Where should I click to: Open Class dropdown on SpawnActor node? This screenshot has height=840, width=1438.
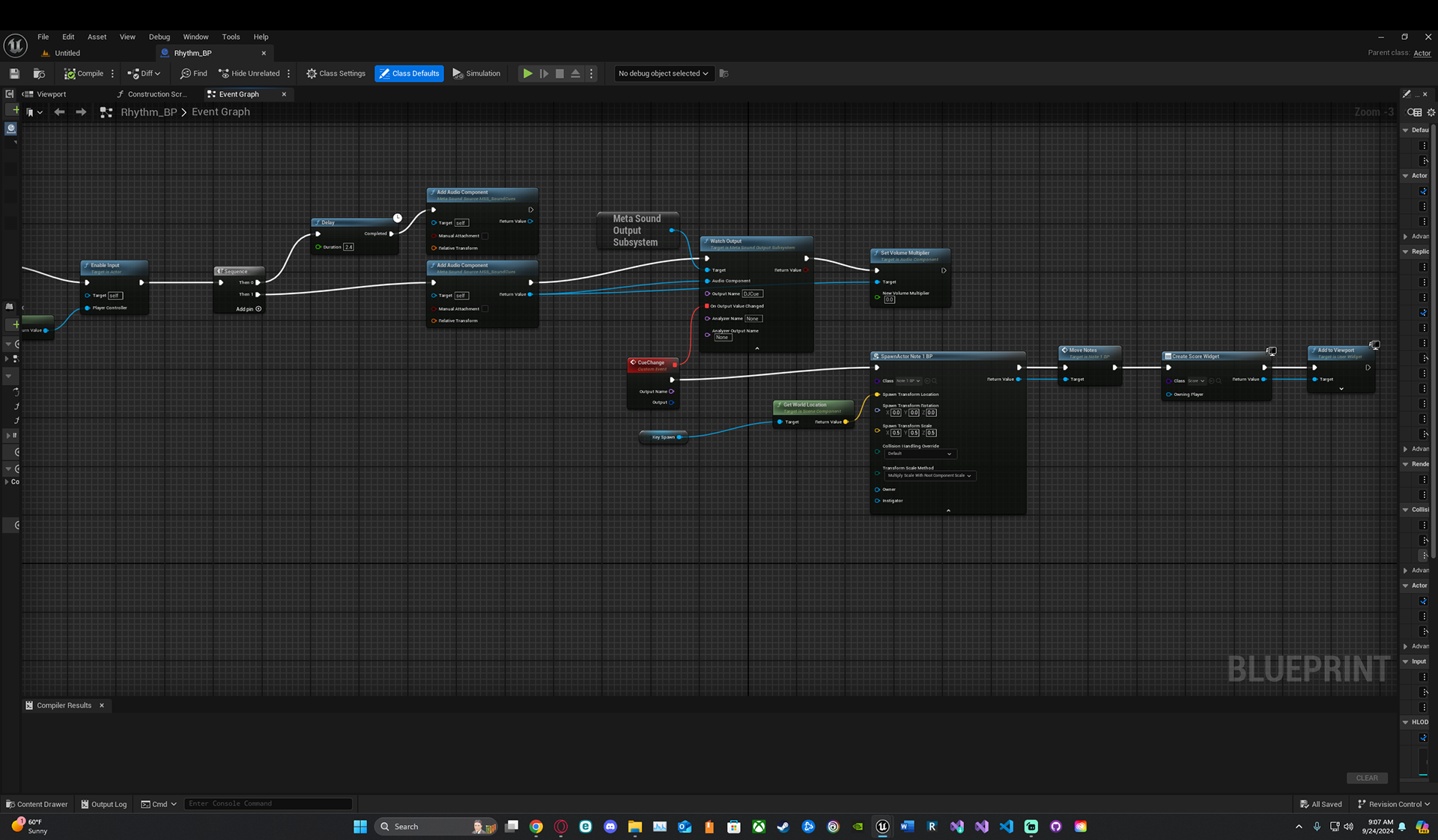tap(908, 381)
